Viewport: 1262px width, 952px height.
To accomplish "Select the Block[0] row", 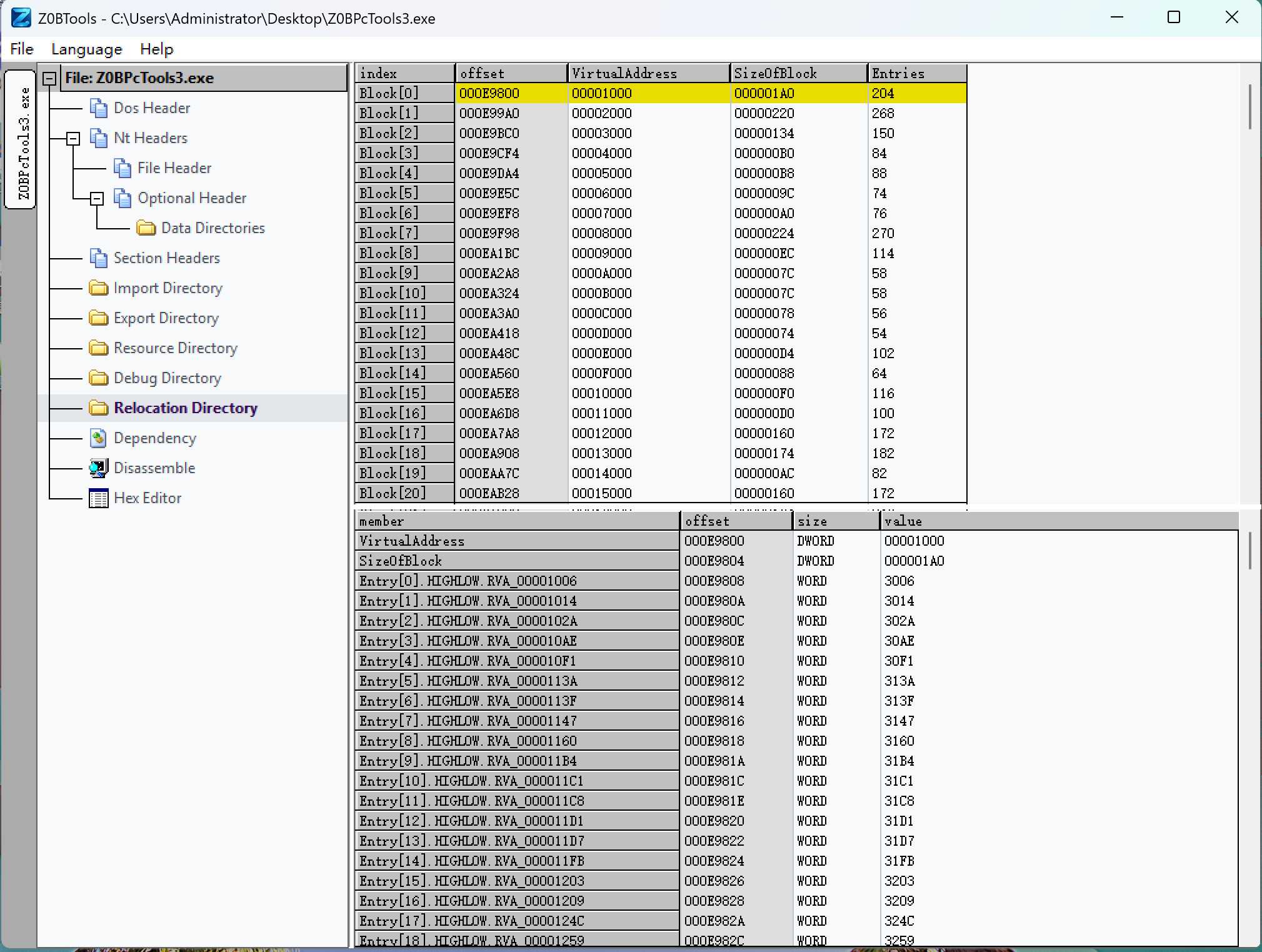I will tap(661, 93).
